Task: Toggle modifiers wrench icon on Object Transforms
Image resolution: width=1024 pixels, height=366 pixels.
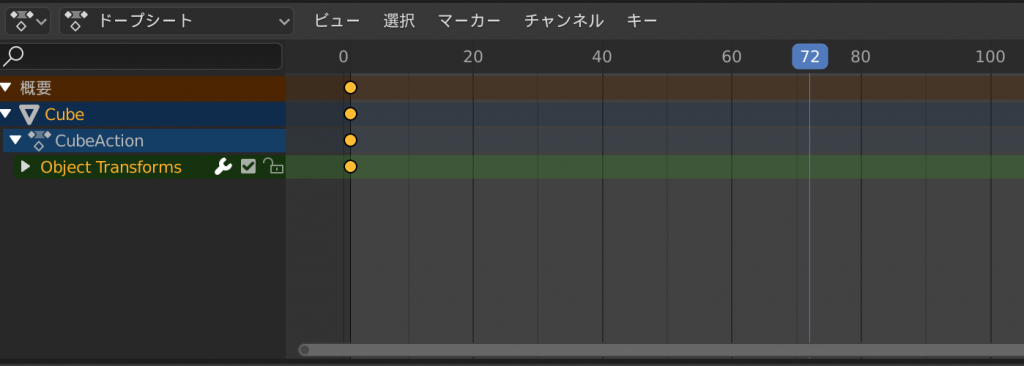Action: pos(223,167)
